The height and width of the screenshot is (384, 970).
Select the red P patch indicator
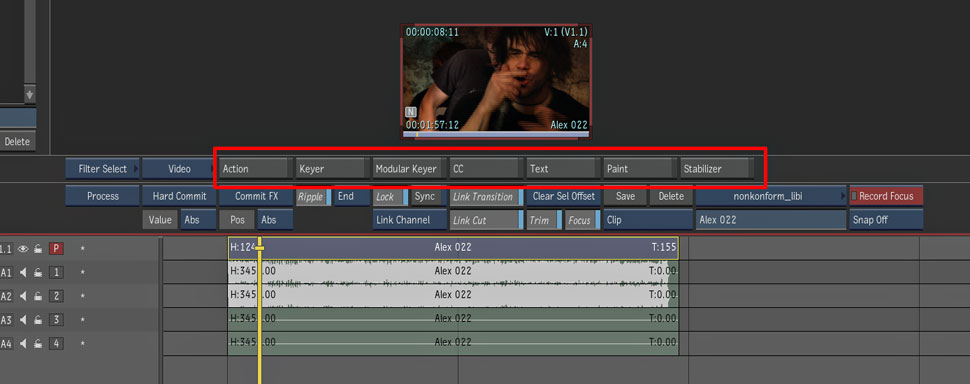(56, 249)
